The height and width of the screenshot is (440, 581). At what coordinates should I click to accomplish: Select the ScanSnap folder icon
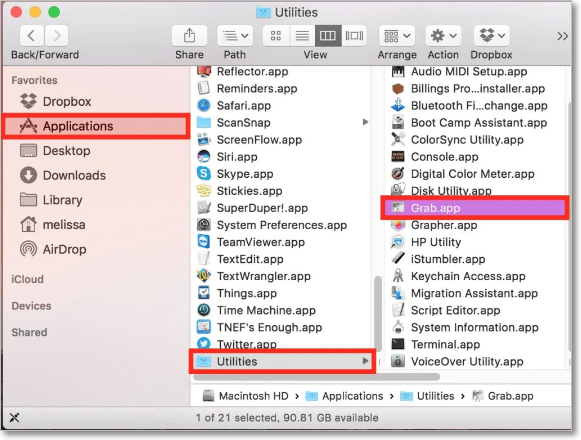tap(203, 122)
